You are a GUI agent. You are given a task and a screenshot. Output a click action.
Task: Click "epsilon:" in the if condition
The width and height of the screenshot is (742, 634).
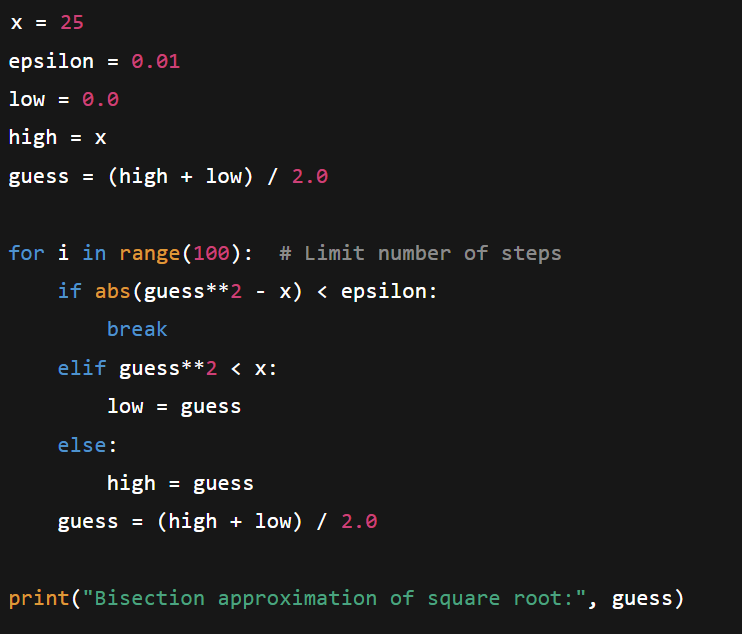point(389,292)
